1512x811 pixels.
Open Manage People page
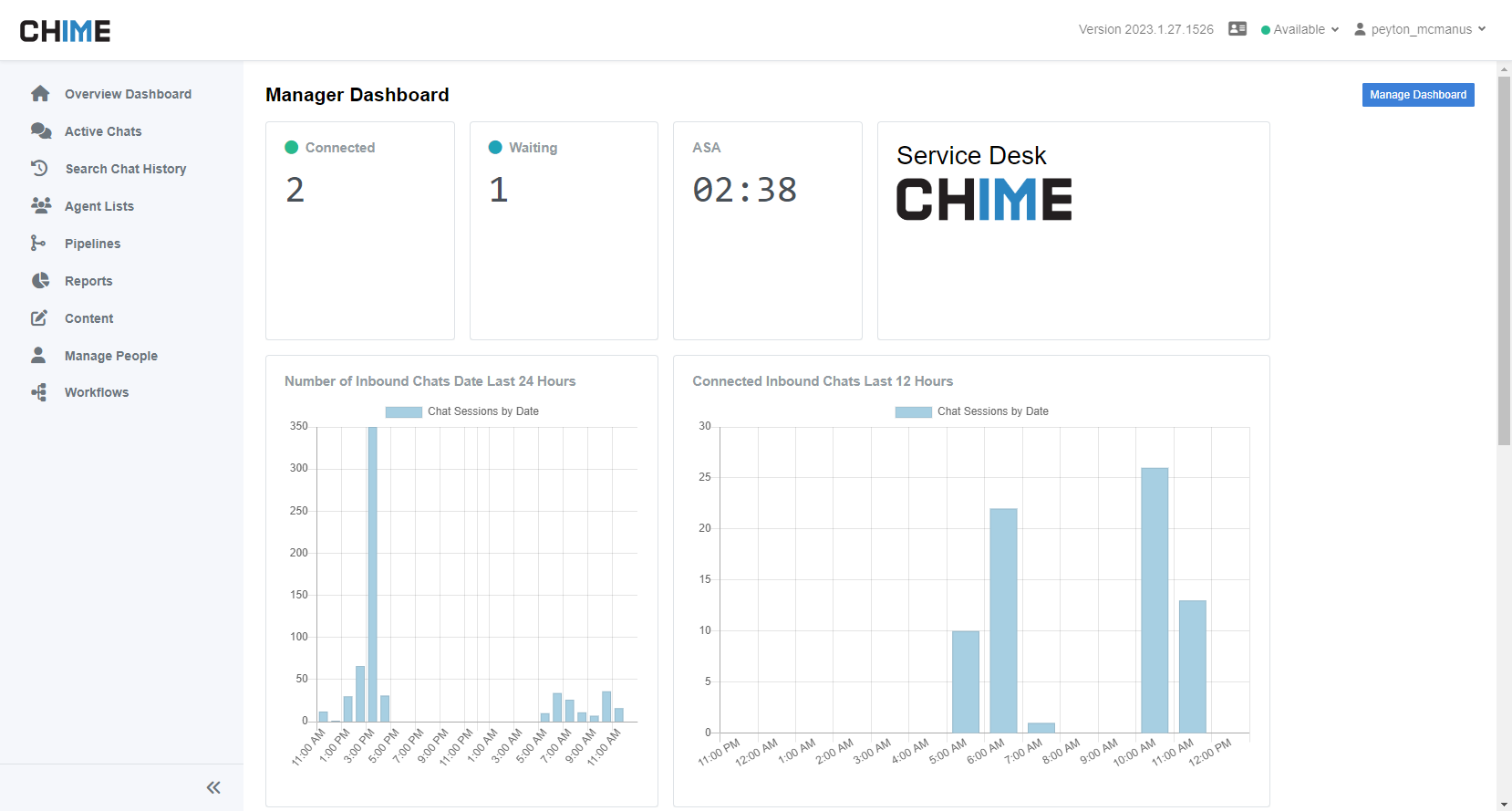click(111, 356)
